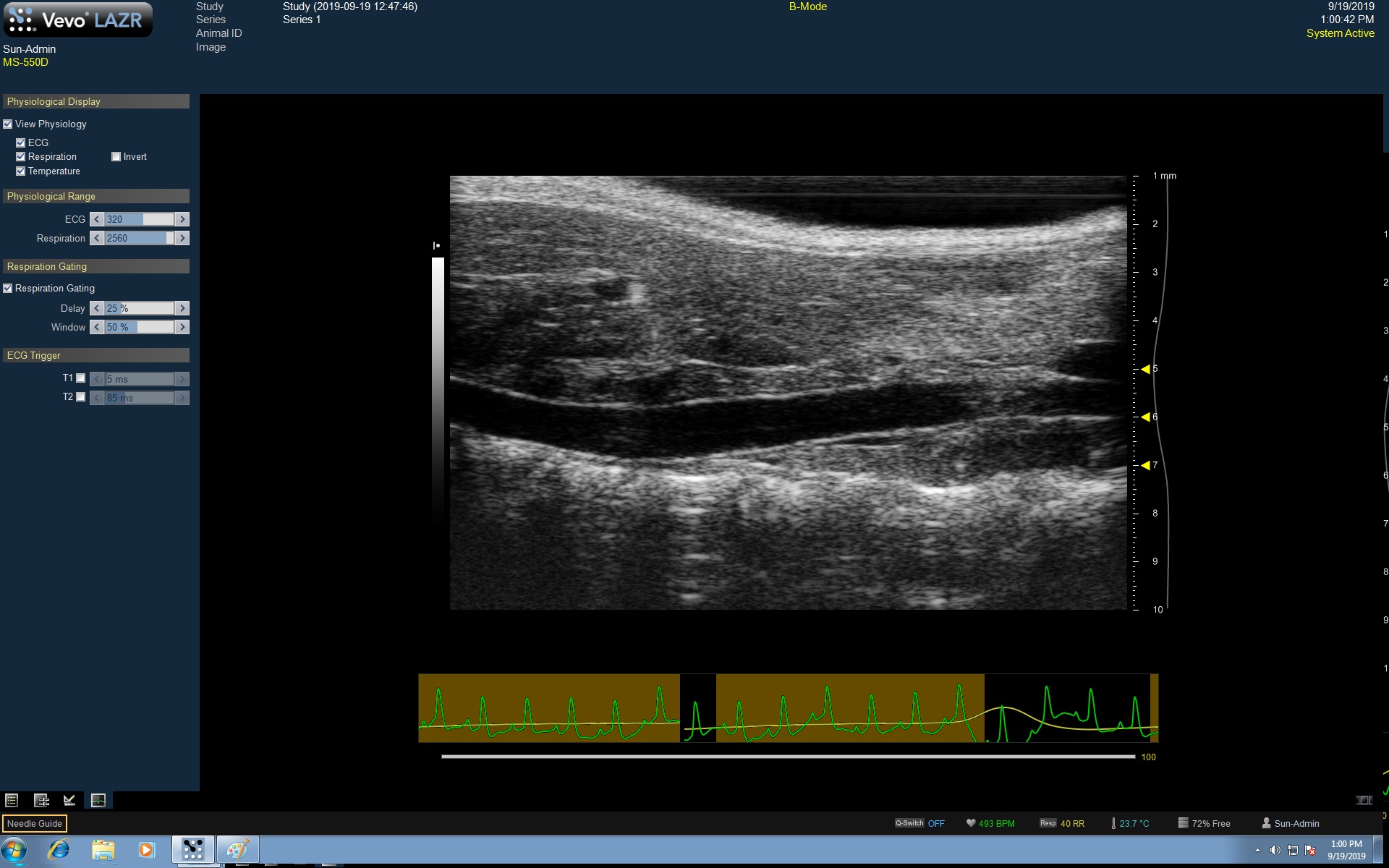Open the physiology ECG panel icon
The height and width of the screenshot is (868, 1389).
coord(98,800)
